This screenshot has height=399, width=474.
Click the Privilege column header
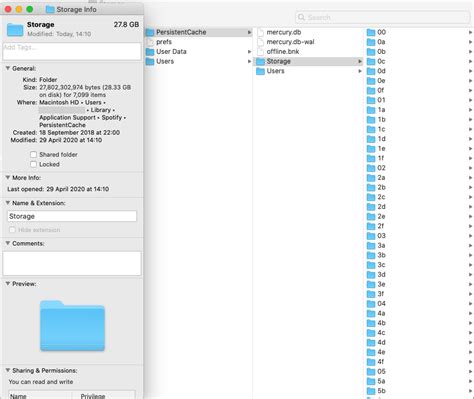click(104, 395)
